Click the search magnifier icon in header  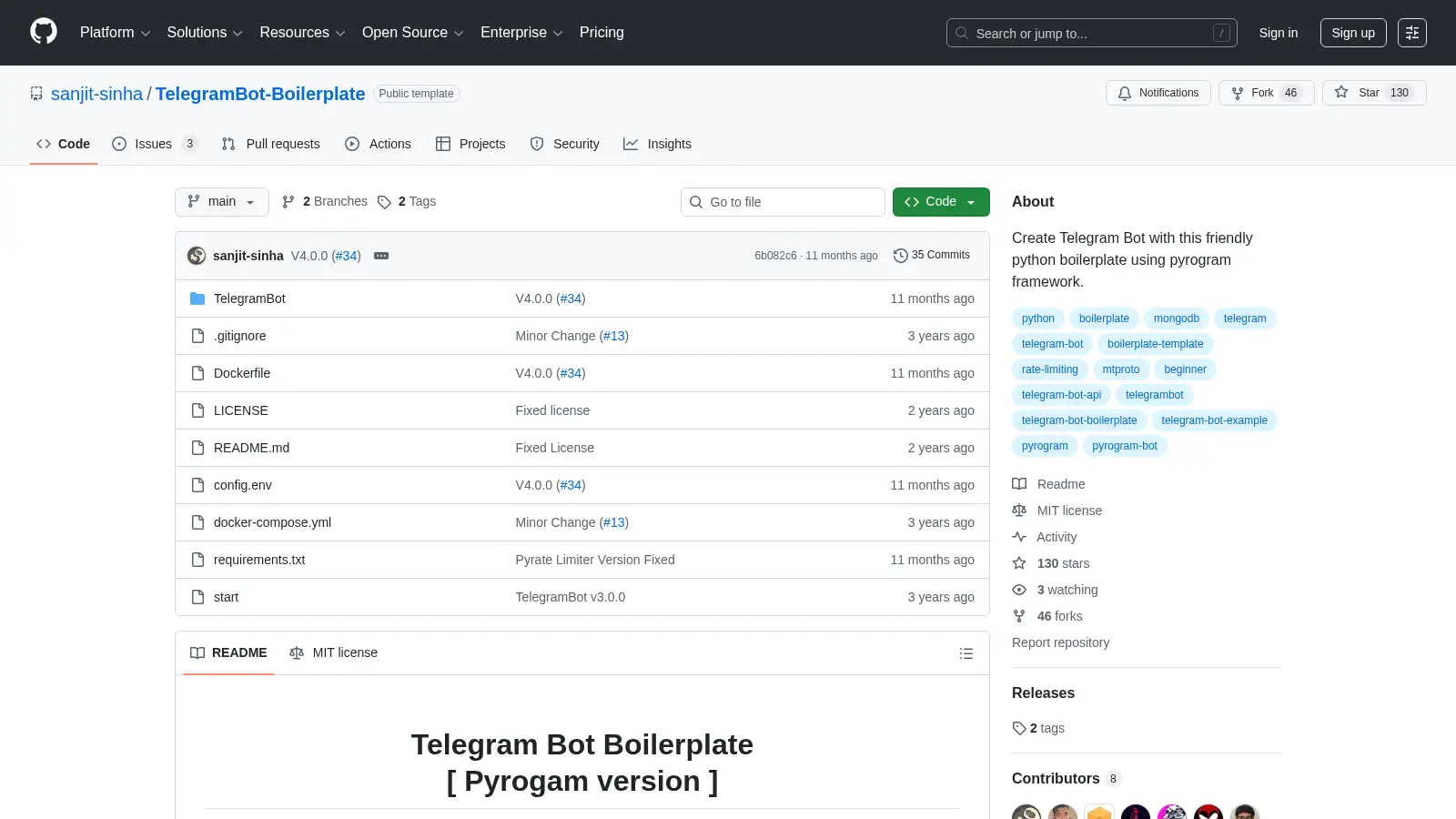click(x=962, y=33)
